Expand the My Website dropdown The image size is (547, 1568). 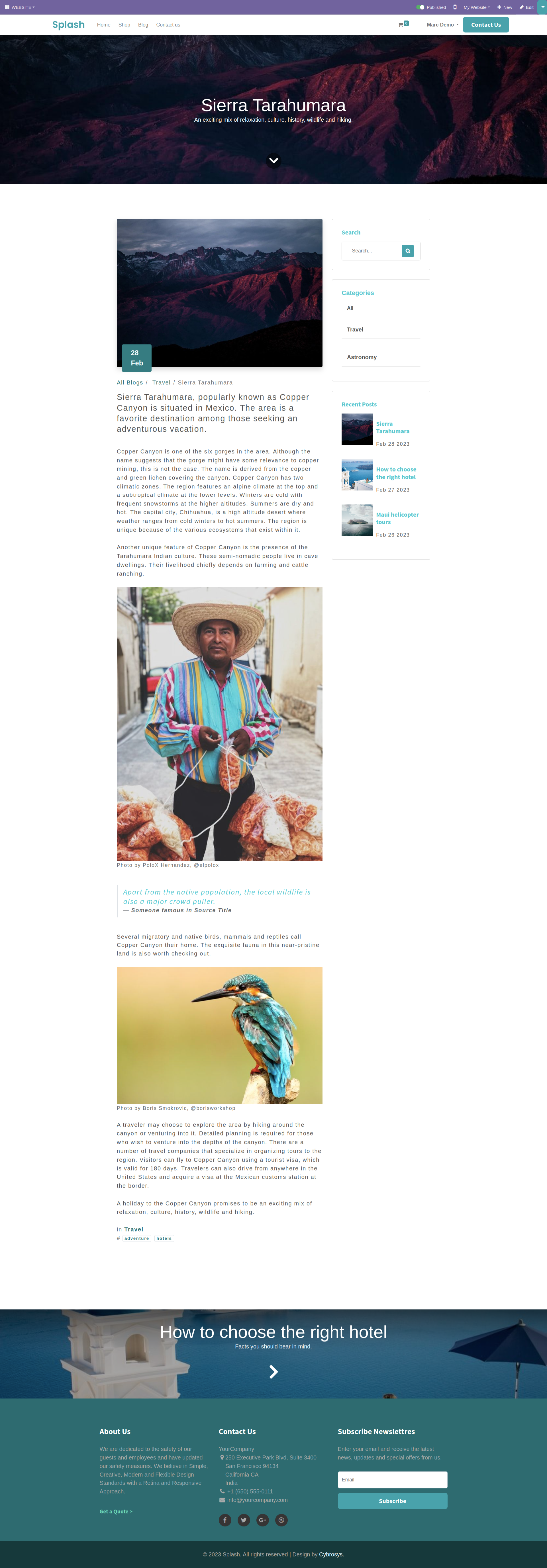[x=476, y=7]
